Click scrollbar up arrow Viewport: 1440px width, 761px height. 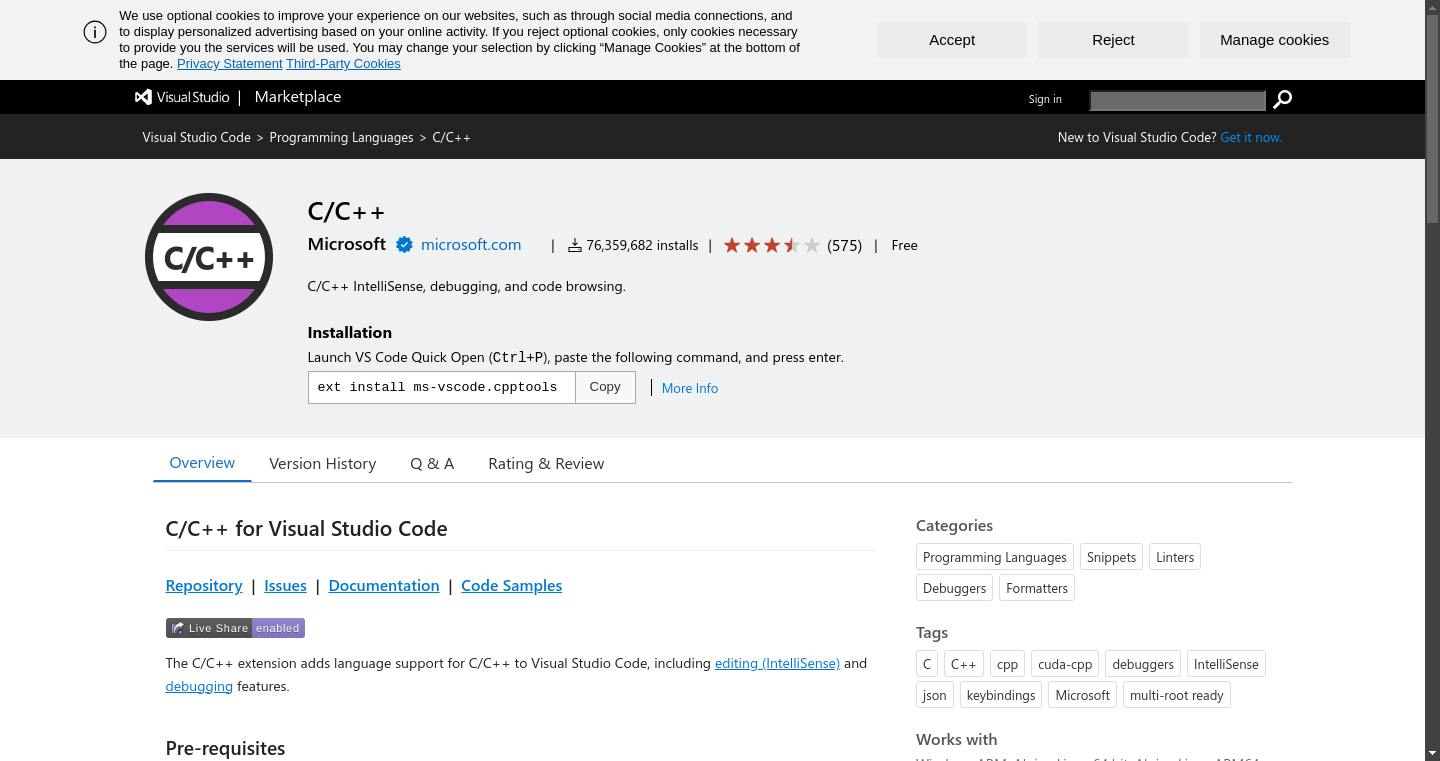pyautogui.click(x=1432, y=7)
